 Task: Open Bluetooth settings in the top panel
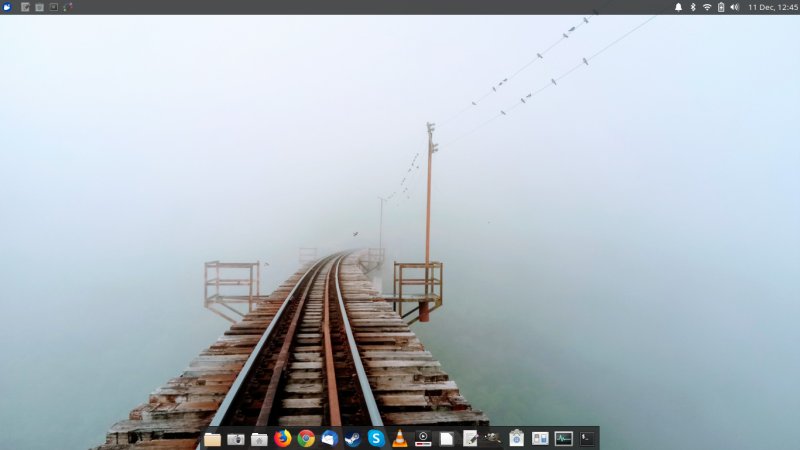692,7
